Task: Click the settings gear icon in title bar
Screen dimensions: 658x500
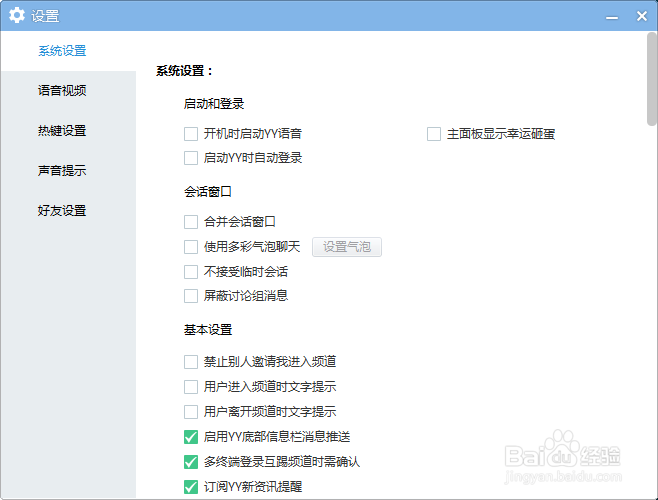Action: click(17, 16)
